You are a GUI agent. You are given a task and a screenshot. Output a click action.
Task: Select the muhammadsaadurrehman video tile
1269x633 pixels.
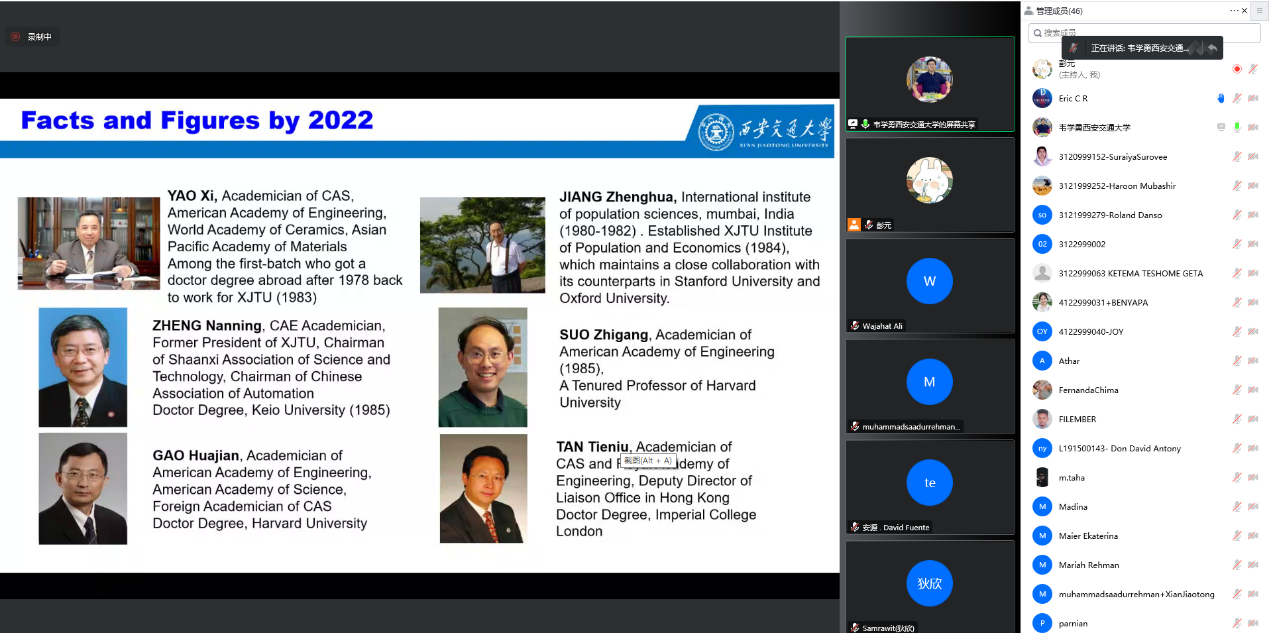[930, 387]
